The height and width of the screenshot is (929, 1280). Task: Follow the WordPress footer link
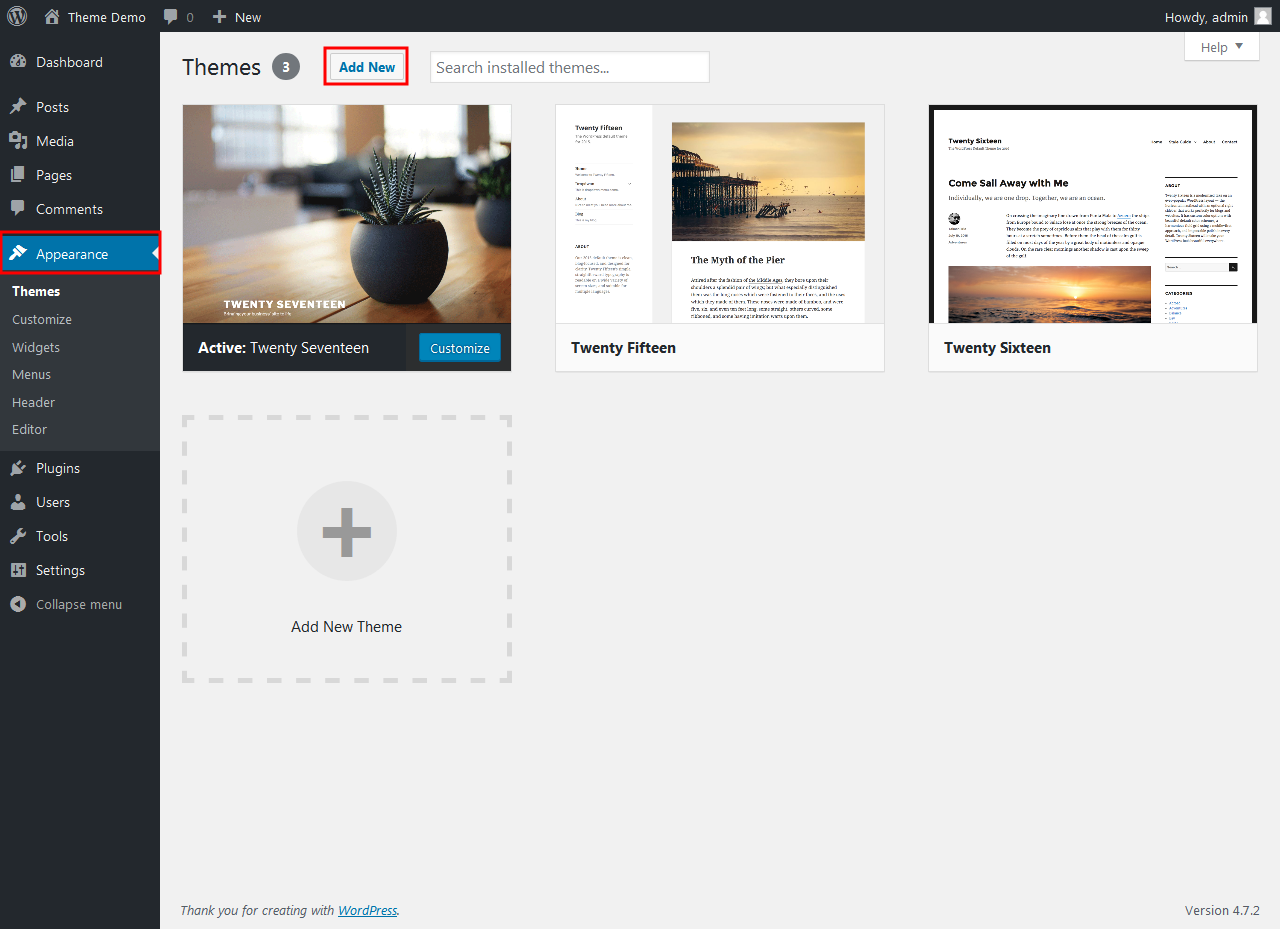coord(367,910)
